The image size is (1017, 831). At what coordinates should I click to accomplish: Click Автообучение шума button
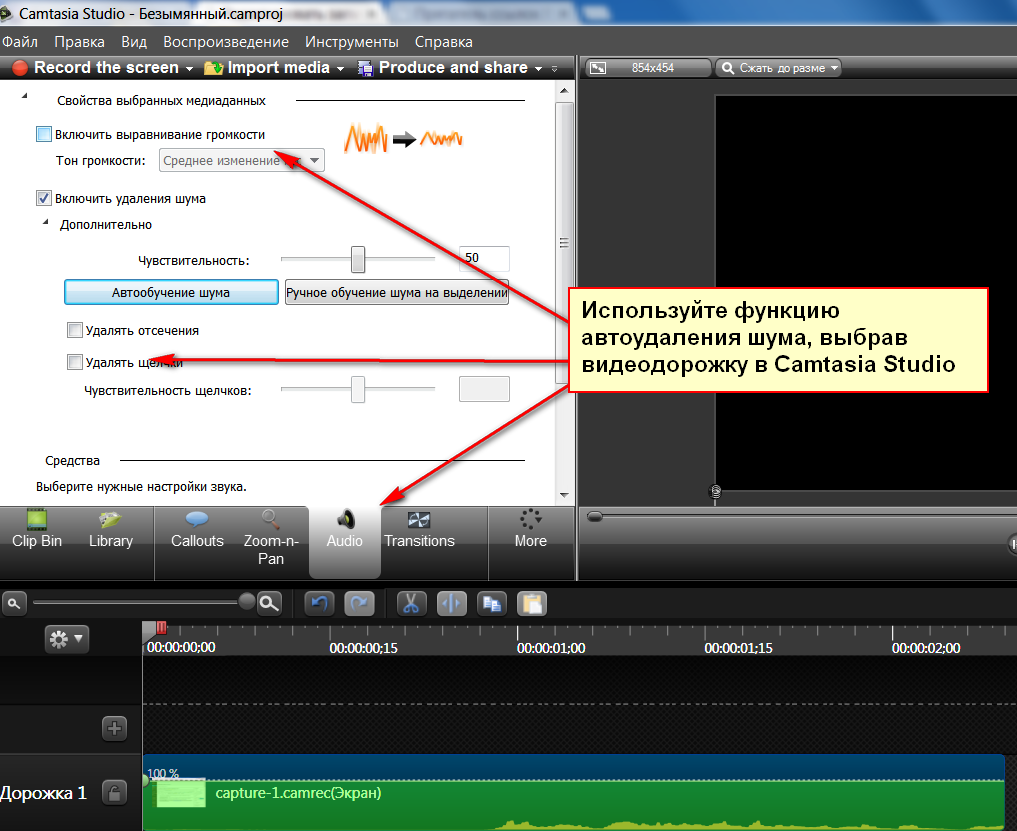[171, 293]
